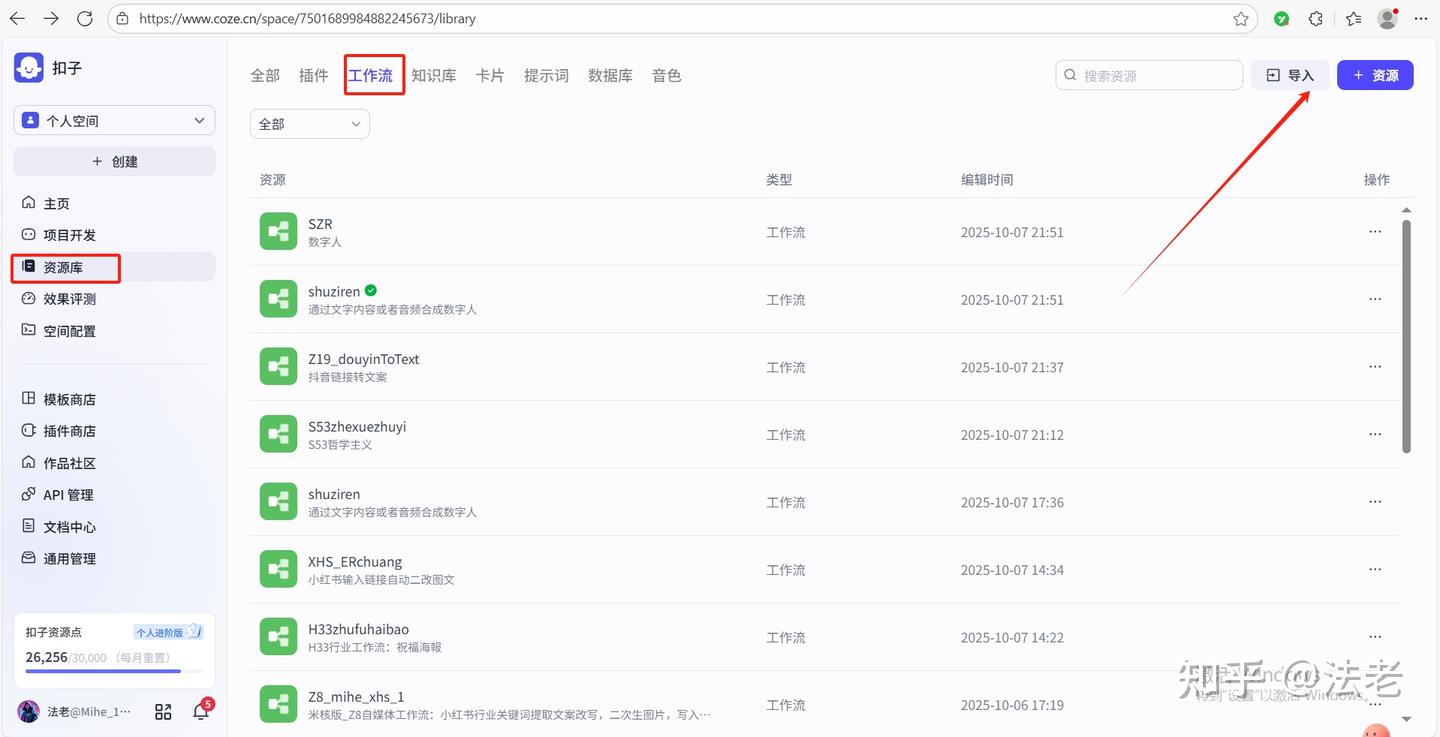
Task: Open more options for S53zhexuezhuyi row
Action: 1375,435
